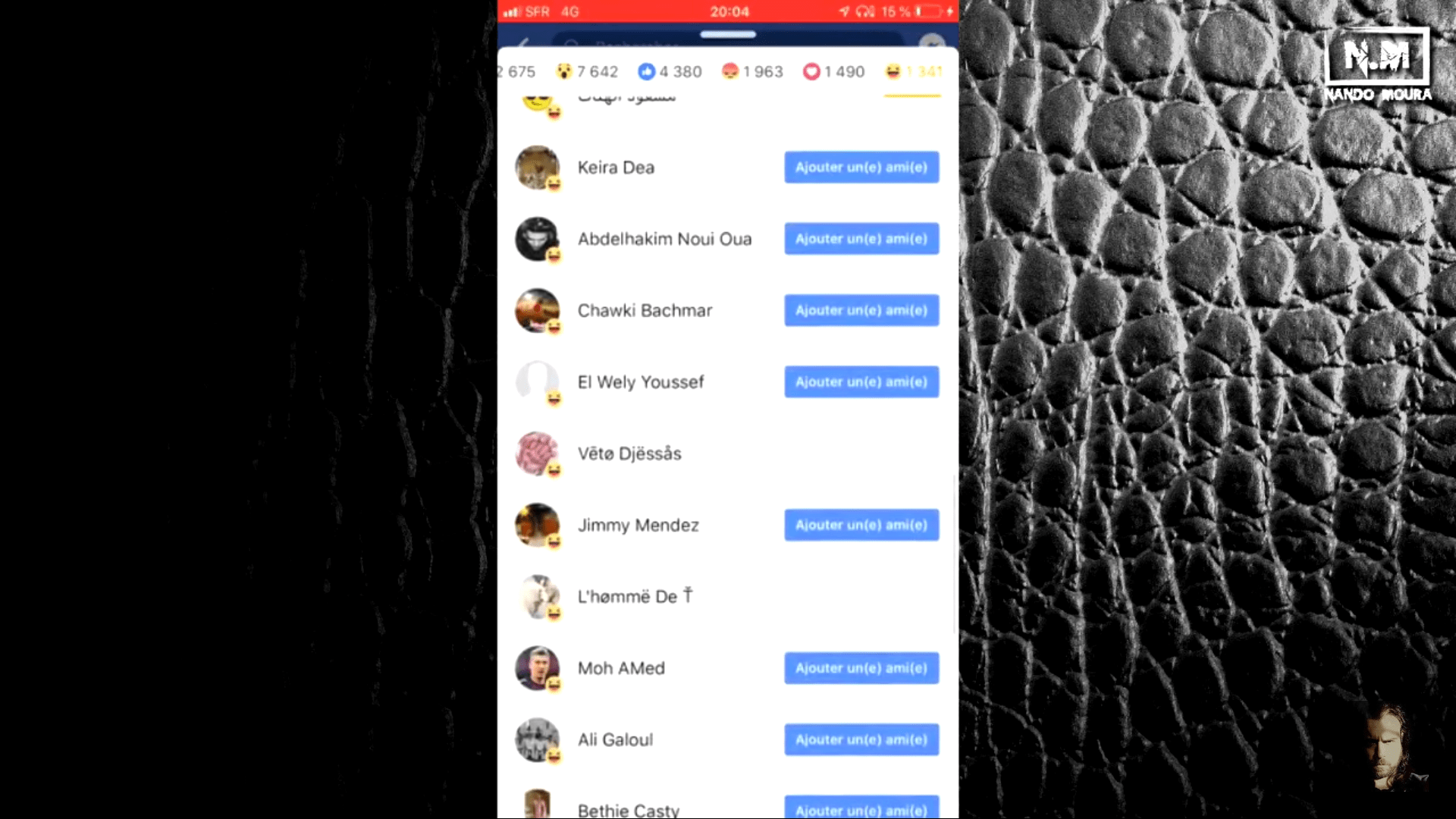This screenshot has height=819, width=1456.
Task: Select the Haha reactions tab 1 341
Action: pos(914,71)
